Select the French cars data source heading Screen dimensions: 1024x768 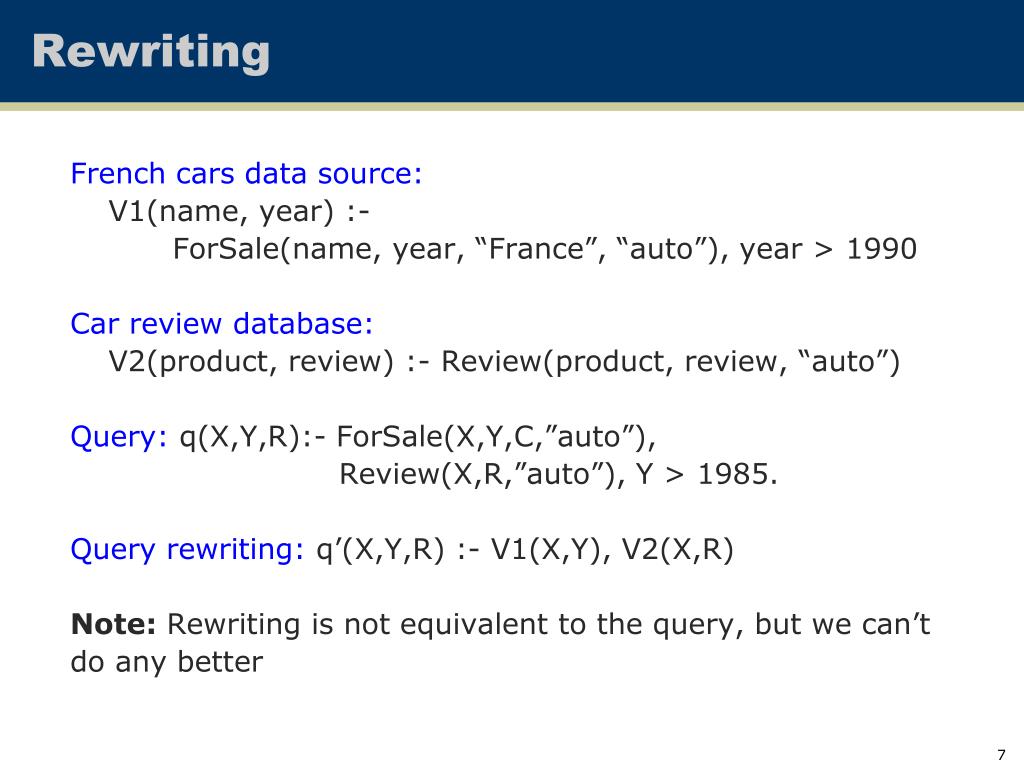point(246,174)
